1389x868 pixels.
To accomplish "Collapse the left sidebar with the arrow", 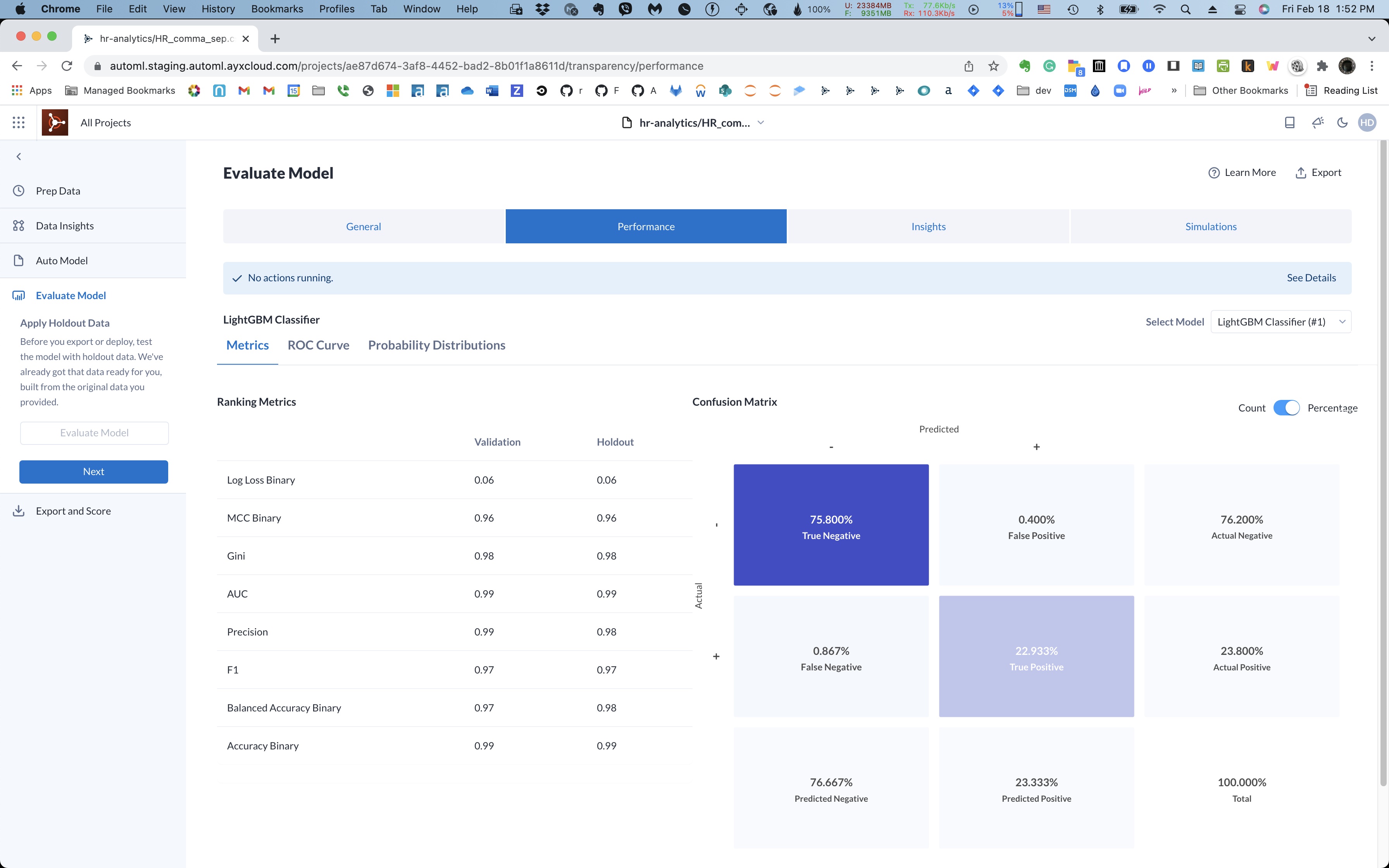I will coord(18,156).
